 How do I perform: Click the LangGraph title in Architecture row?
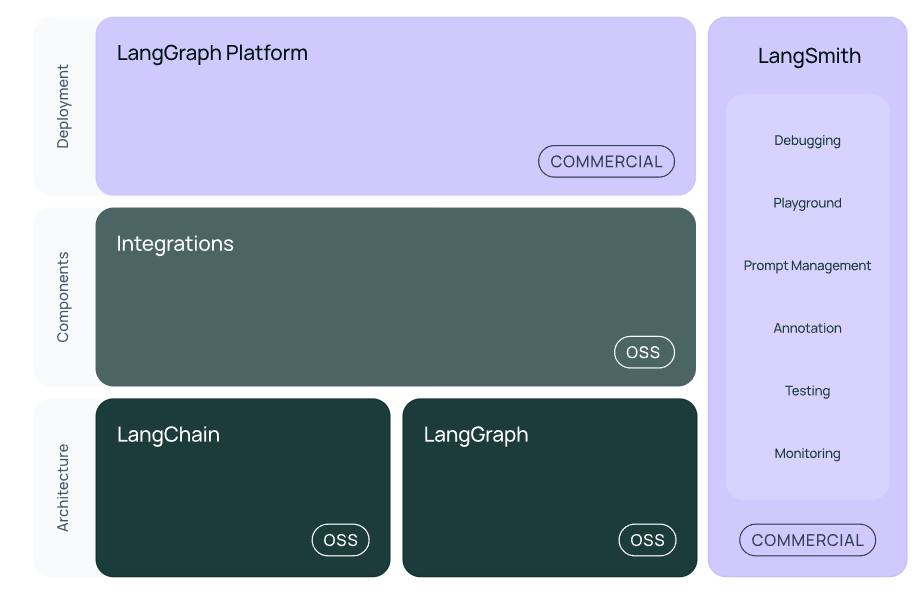coord(475,435)
